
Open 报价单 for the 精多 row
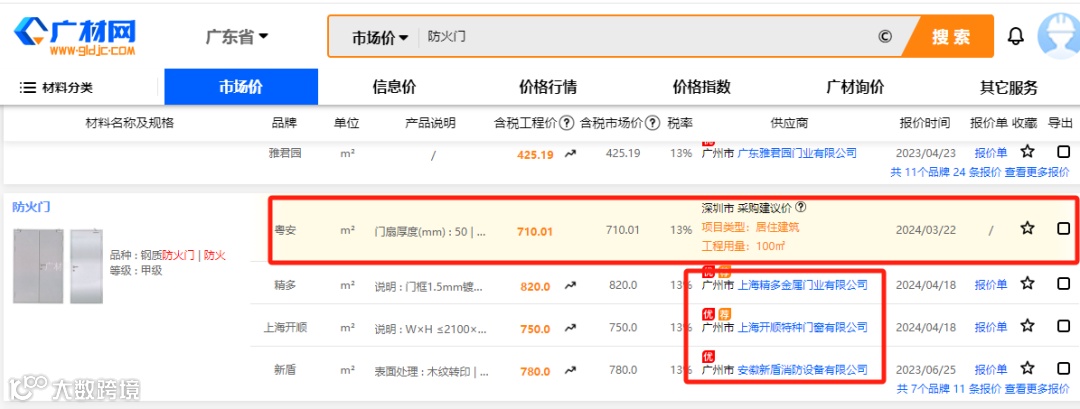pyautogui.click(x=990, y=284)
